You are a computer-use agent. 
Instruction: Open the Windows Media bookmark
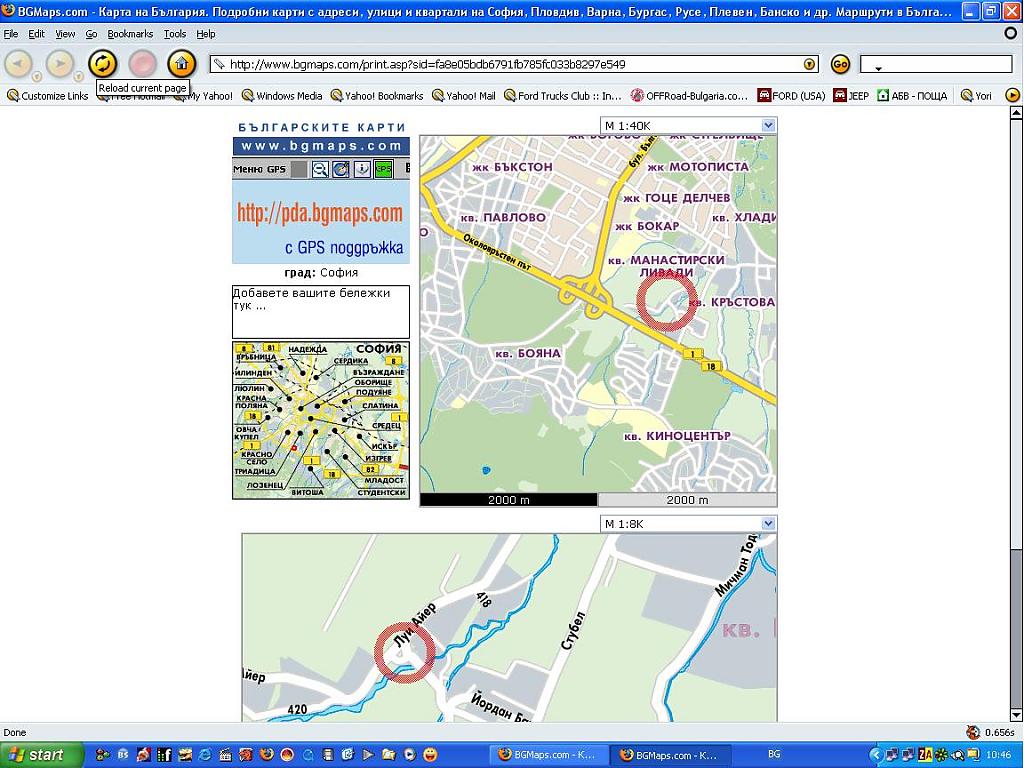(282, 96)
